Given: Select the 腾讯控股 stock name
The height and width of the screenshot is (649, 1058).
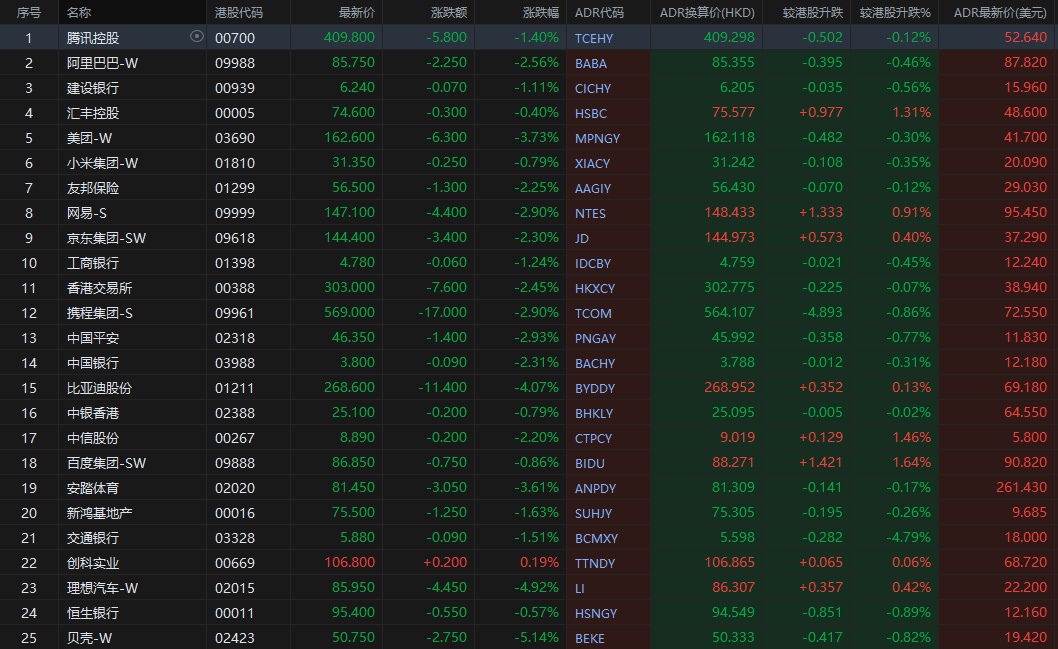Looking at the screenshot, I should (x=93, y=38).
